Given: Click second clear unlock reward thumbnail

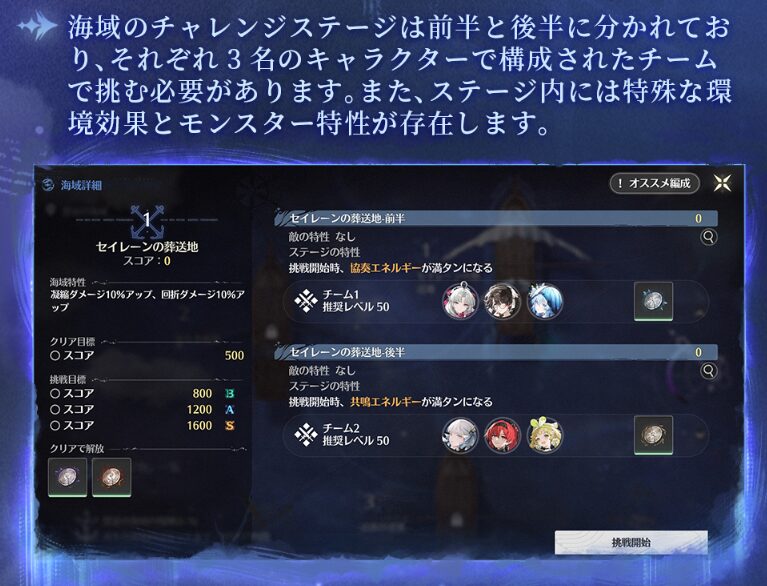Looking at the screenshot, I should (112, 477).
